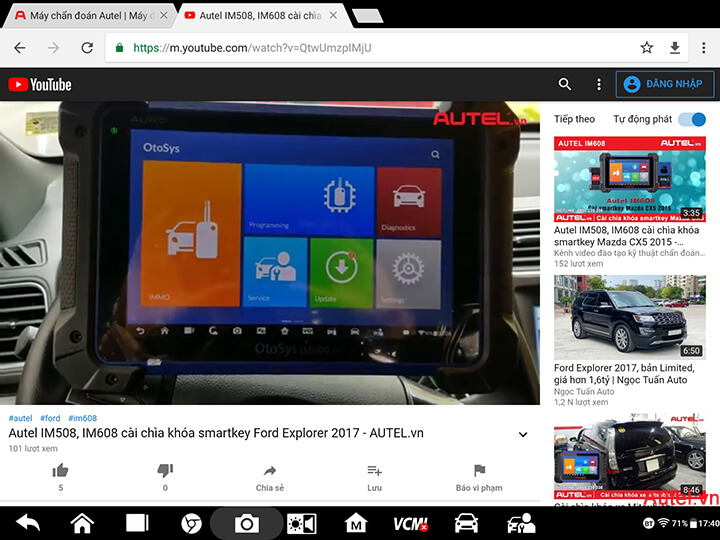
Task: Open the YouTube header three-dot options menu
Action: (x=599, y=84)
